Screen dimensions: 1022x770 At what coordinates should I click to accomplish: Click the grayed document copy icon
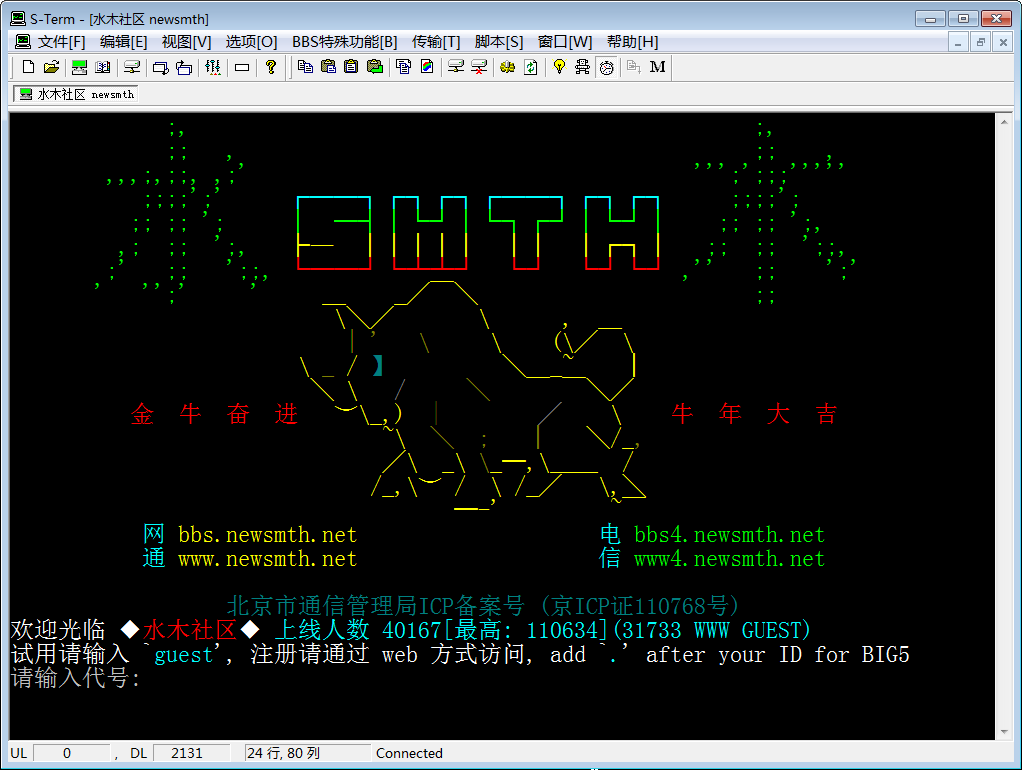tap(634, 67)
